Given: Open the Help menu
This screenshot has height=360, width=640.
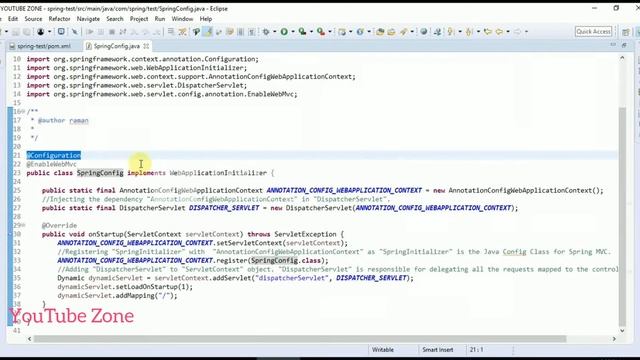Looking at the screenshot, I should tap(206, 19).
